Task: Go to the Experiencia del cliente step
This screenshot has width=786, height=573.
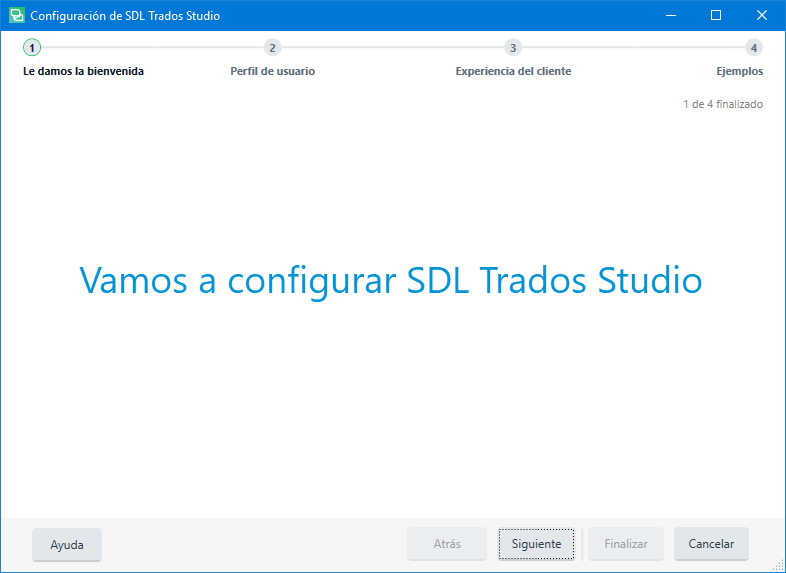Action: 513,71
